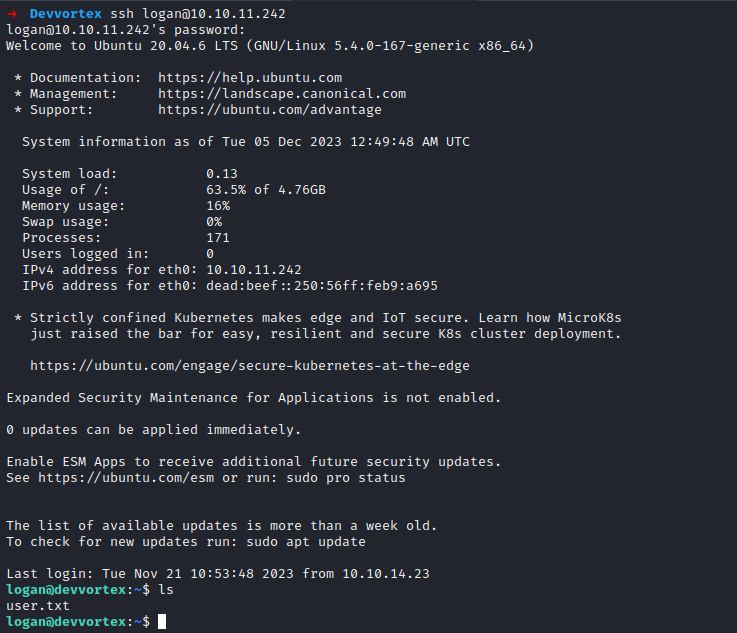Click the System load value 0.13
Screen dimensions: 737x633
[x=222, y=174]
